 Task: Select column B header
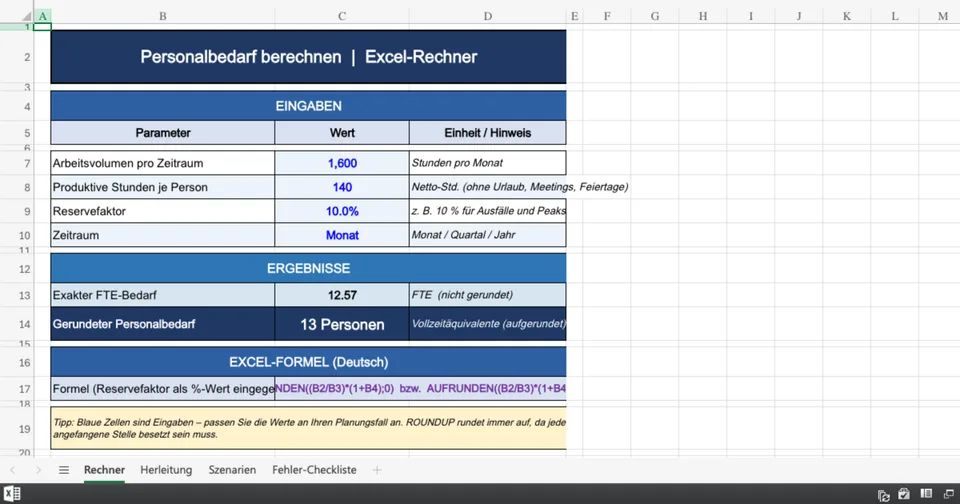click(163, 17)
